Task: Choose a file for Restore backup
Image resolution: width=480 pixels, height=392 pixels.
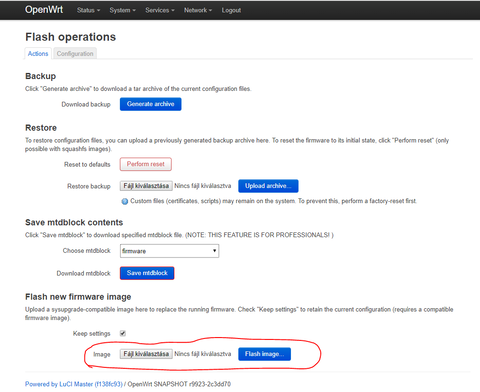Action: coord(146,186)
